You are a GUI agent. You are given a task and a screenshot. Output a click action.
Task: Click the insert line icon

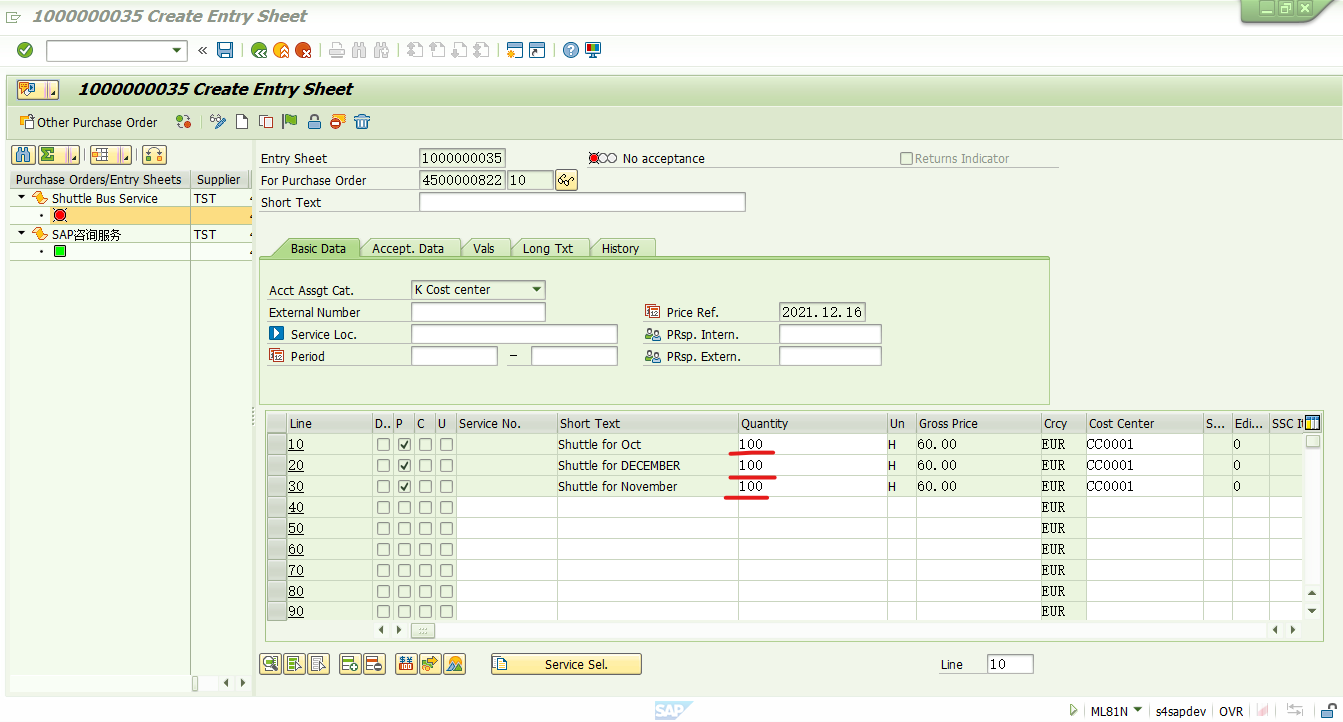(x=350, y=663)
